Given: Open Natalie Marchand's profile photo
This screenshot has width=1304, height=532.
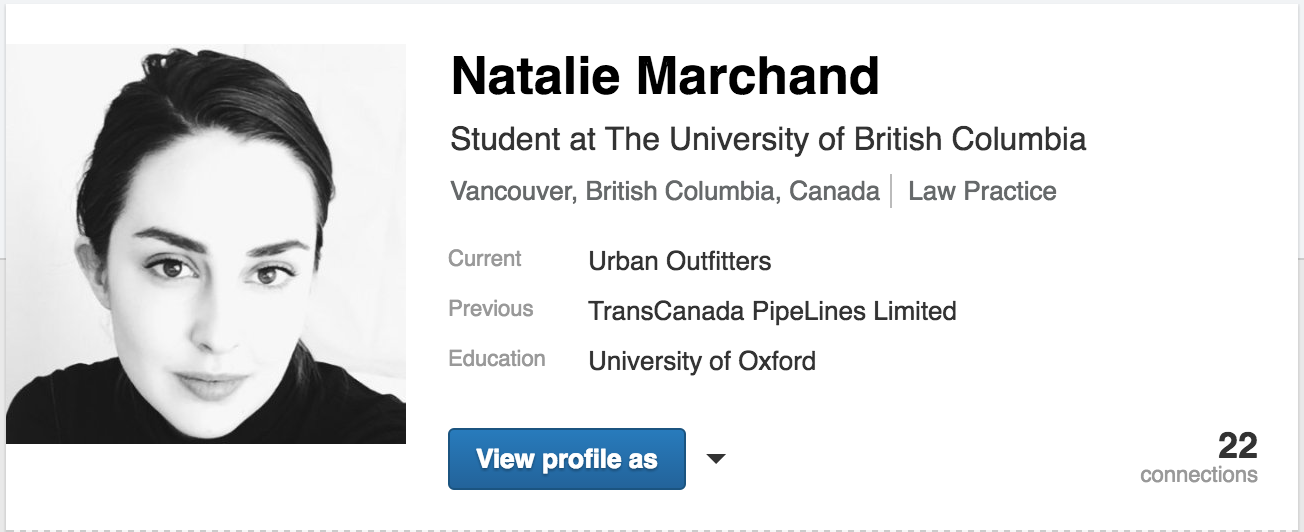Looking at the screenshot, I should pos(206,243).
